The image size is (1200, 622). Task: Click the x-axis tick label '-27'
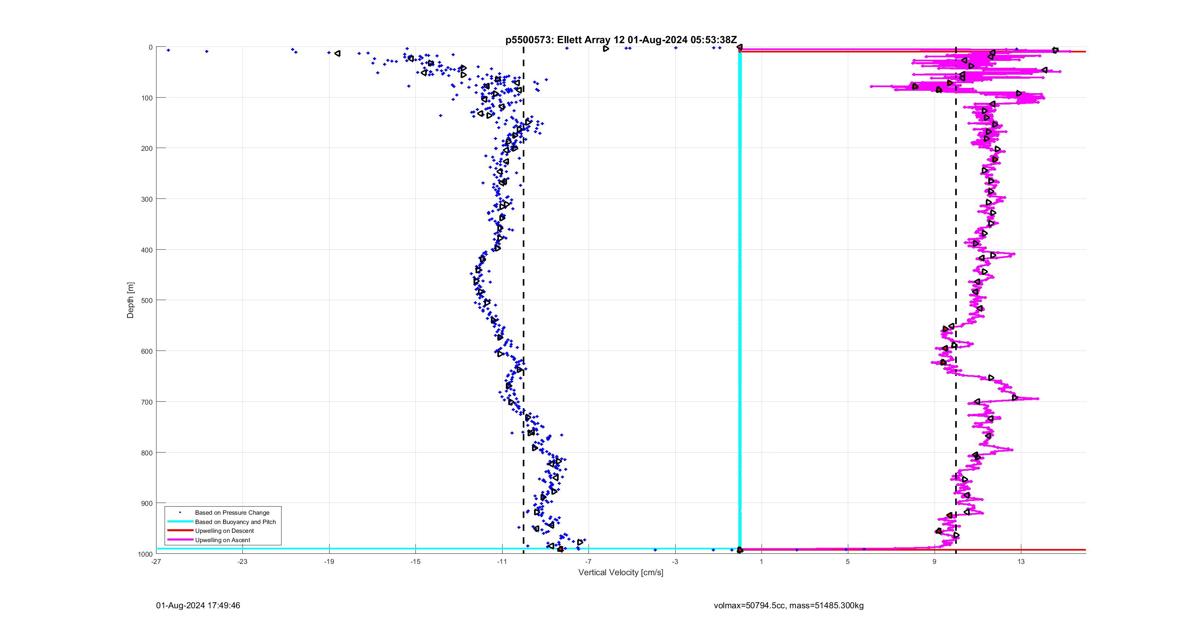(156, 561)
